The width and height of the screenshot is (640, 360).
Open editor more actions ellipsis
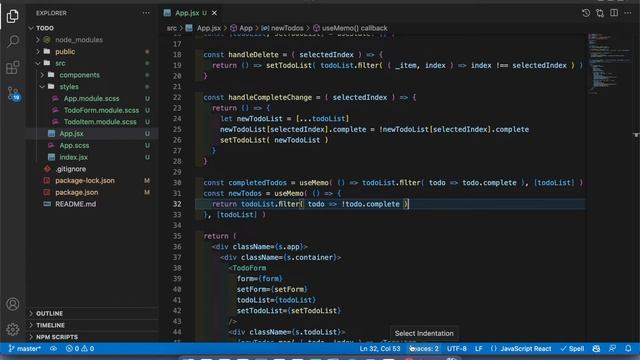tap(628, 13)
